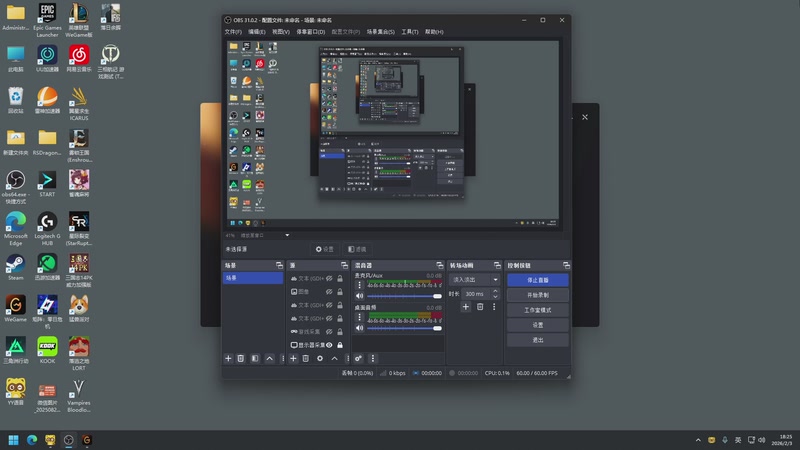Pop out the 控制按钮 dock

coord(566,265)
